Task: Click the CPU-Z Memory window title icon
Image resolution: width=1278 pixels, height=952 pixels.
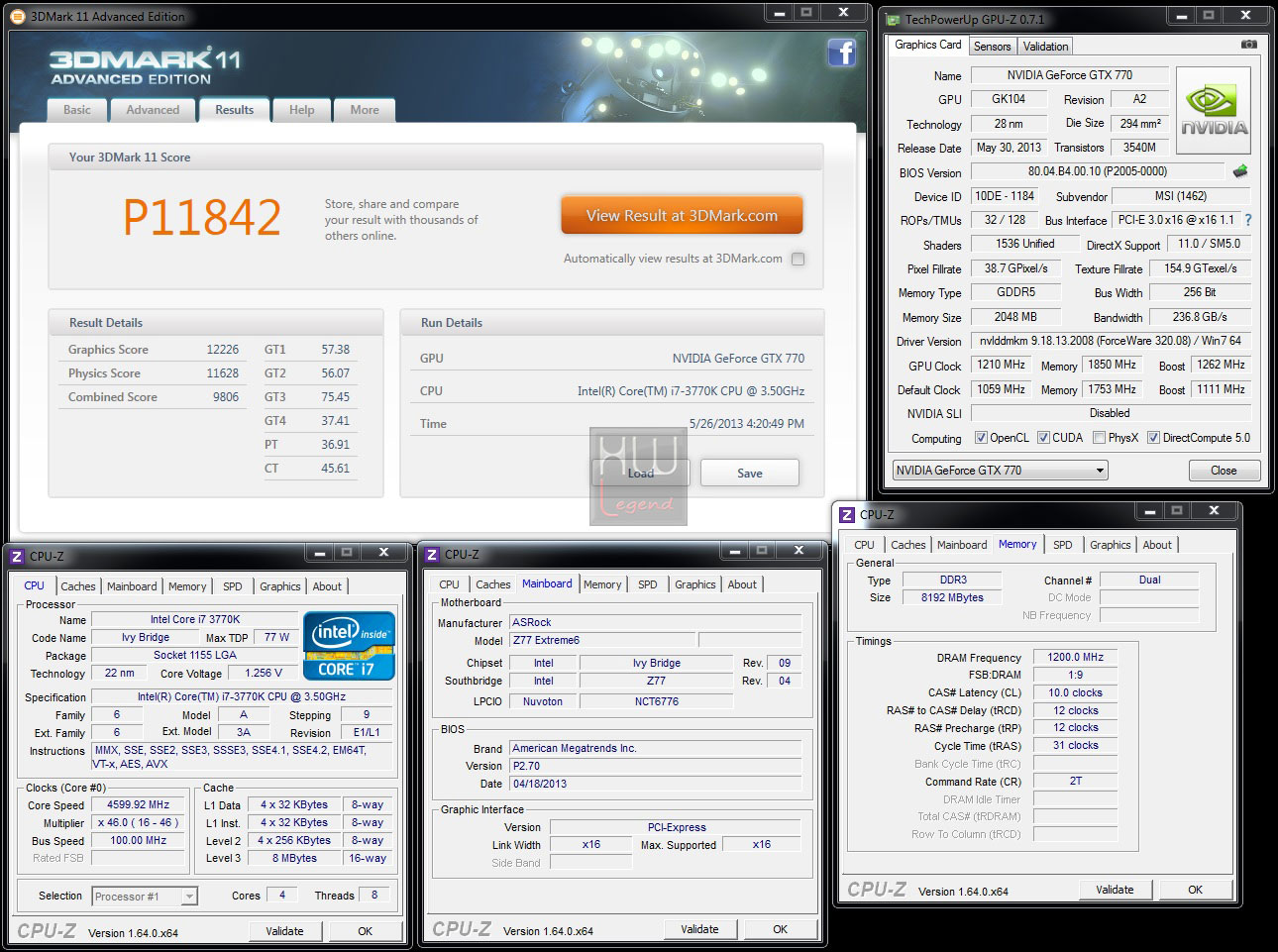Action: [x=847, y=514]
